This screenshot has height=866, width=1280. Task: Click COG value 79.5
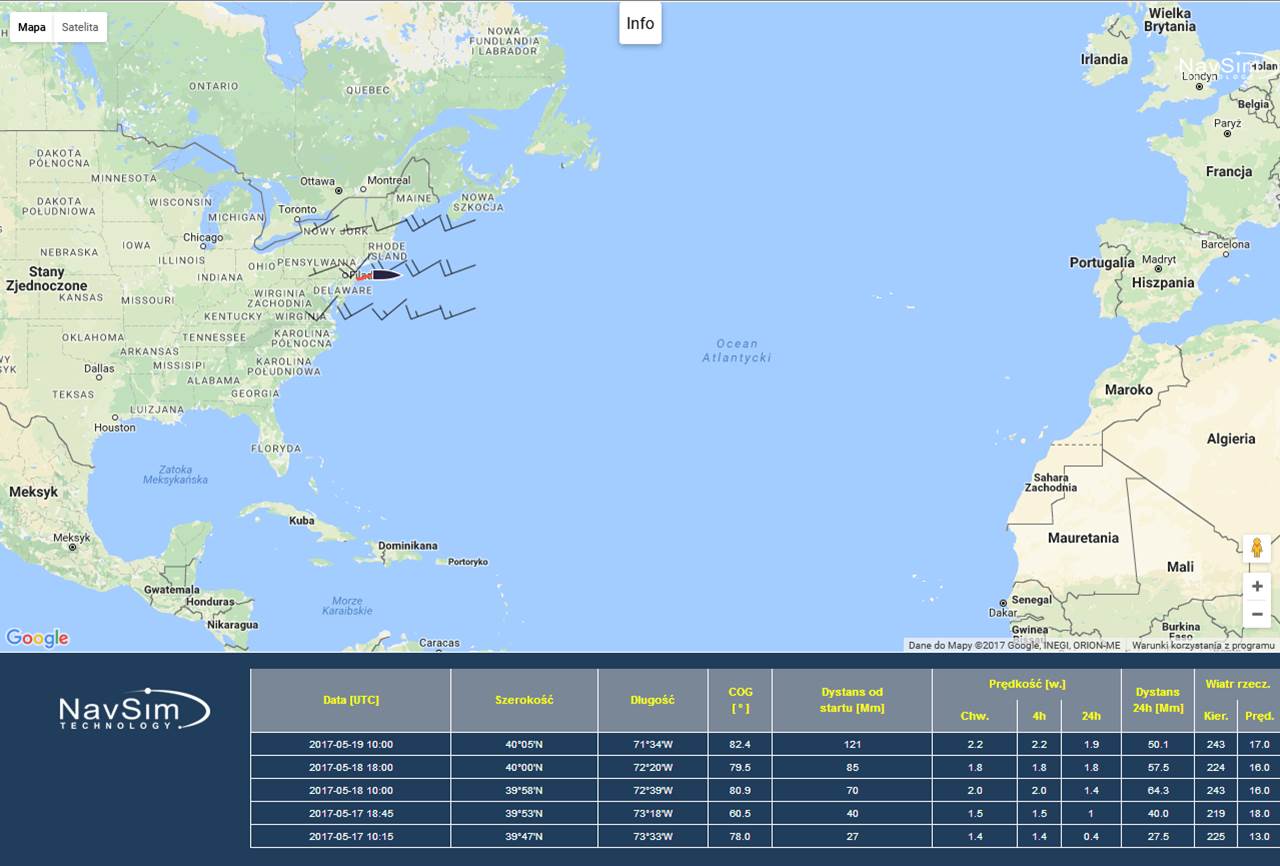(x=740, y=767)
